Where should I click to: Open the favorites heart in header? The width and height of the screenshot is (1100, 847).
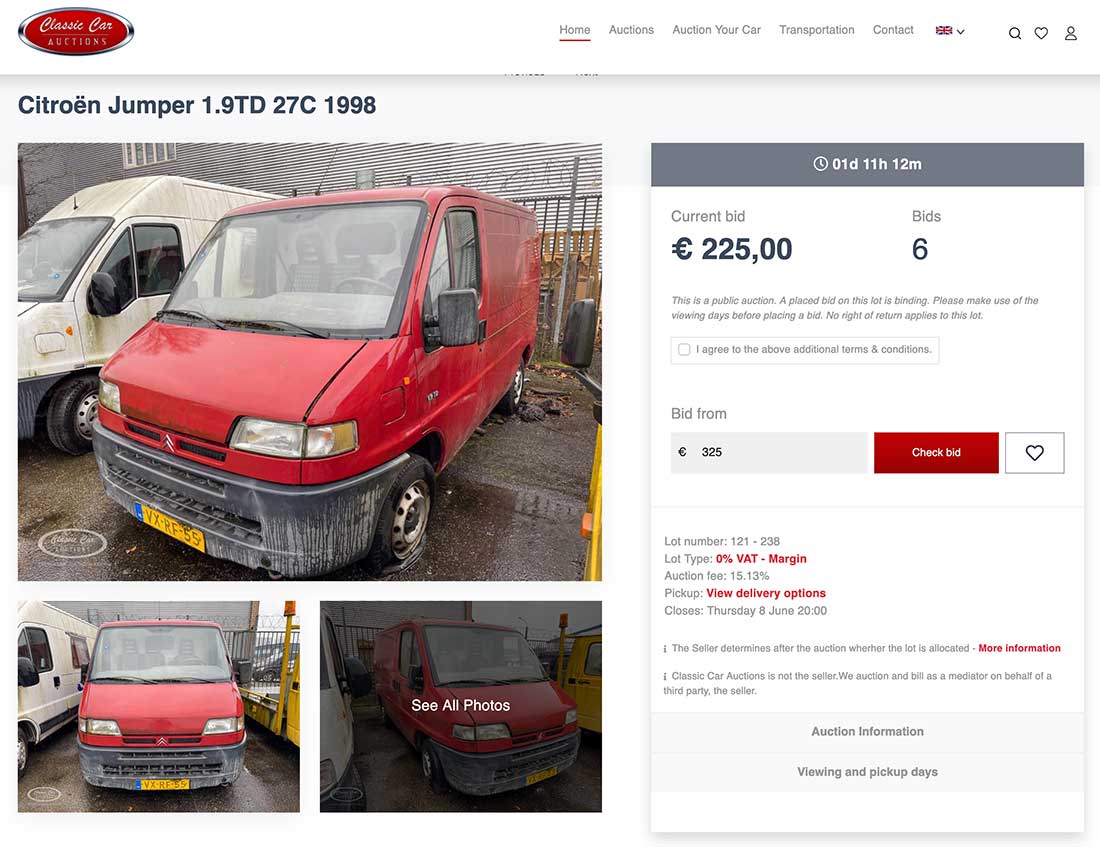click(1041, 33)
